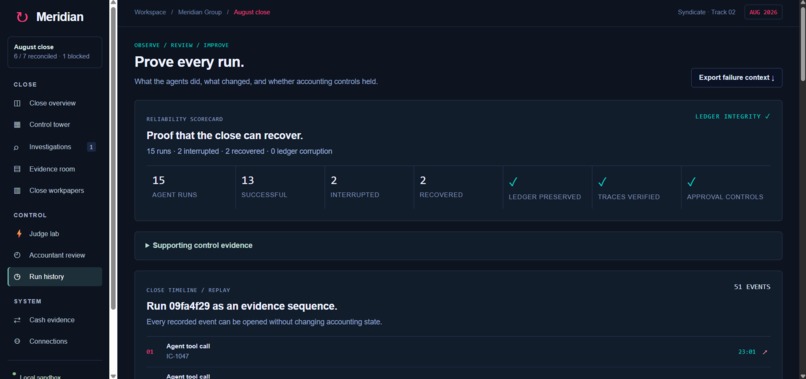
Task: Click the Interrupted 2 stat
Action: 369,188
